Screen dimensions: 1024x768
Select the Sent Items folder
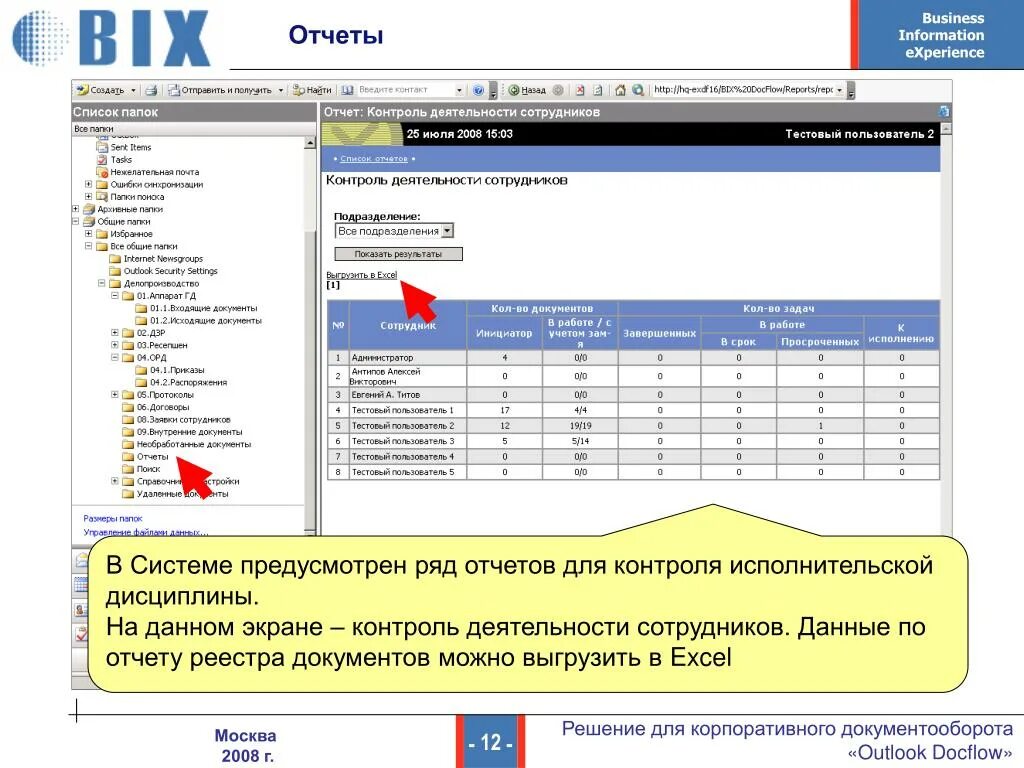tap(131, 148)
